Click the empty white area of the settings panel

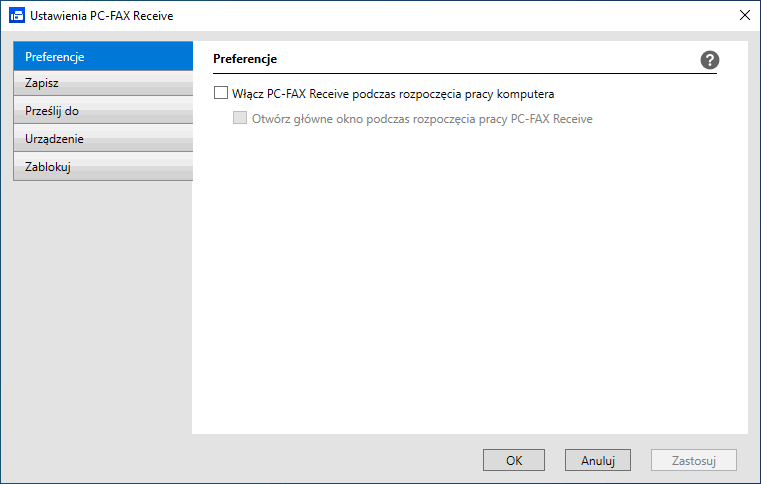470,290
